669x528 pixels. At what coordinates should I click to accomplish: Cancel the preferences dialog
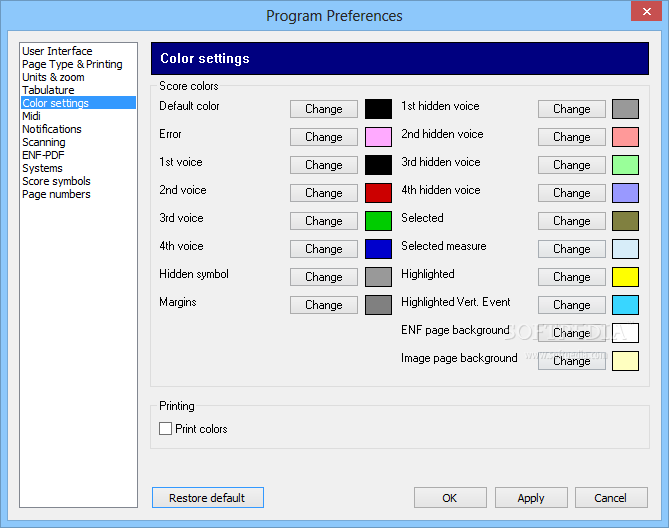click(611, 498)
